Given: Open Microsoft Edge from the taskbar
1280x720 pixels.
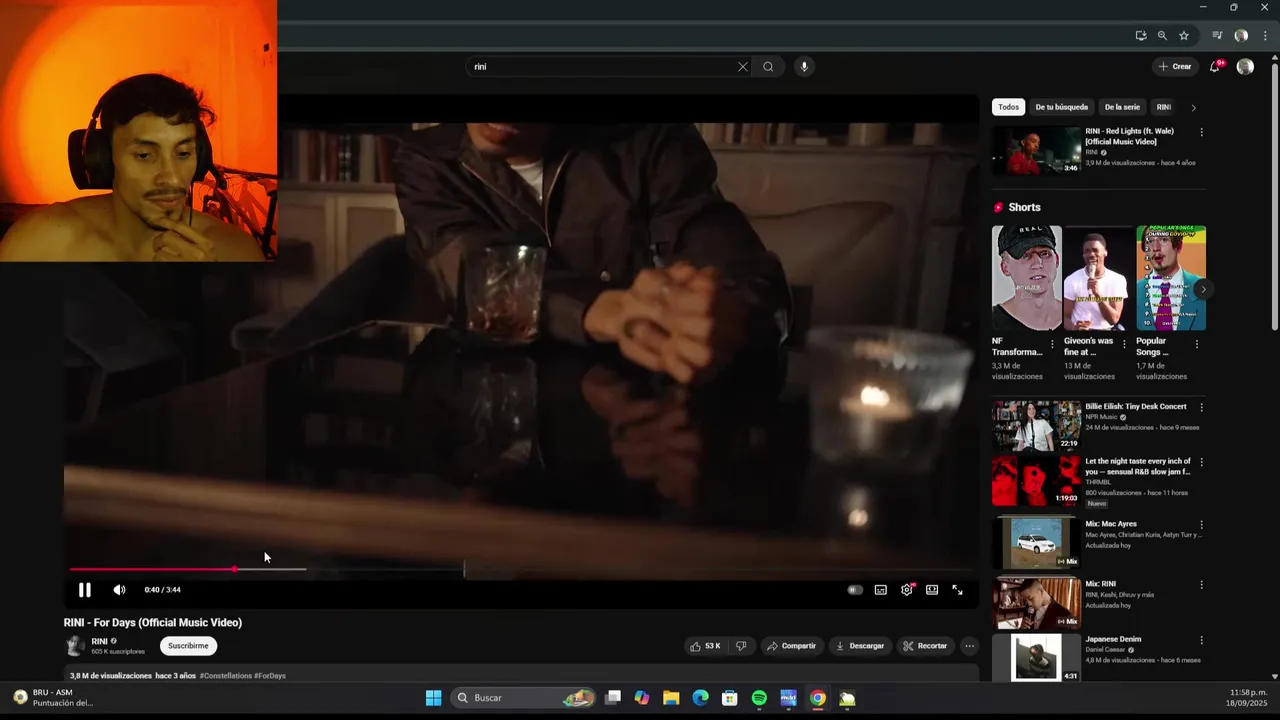Looking at the screenshot, I should pyautogui.click(x=700, y=698).
